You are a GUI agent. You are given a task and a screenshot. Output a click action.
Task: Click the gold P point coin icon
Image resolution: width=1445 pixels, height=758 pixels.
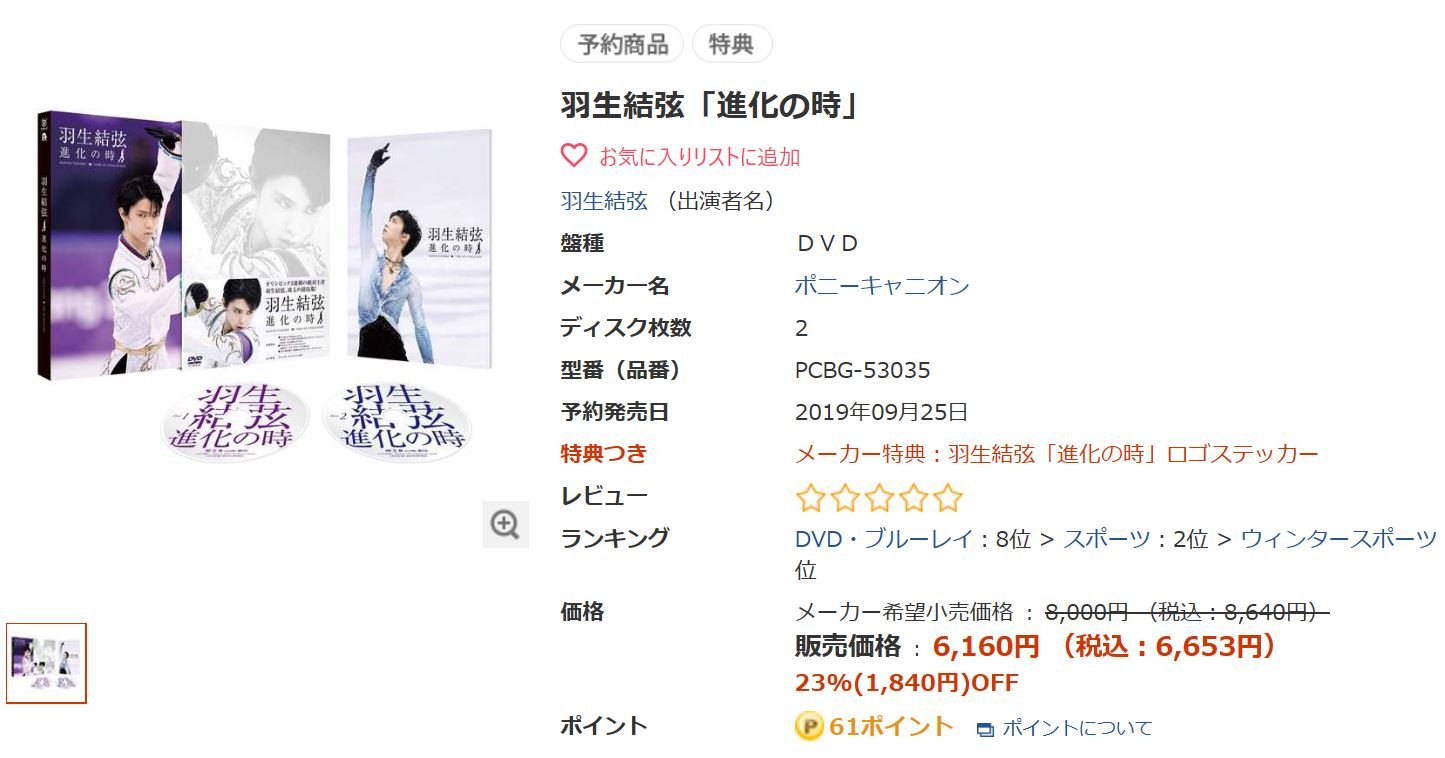pos(809,726)
